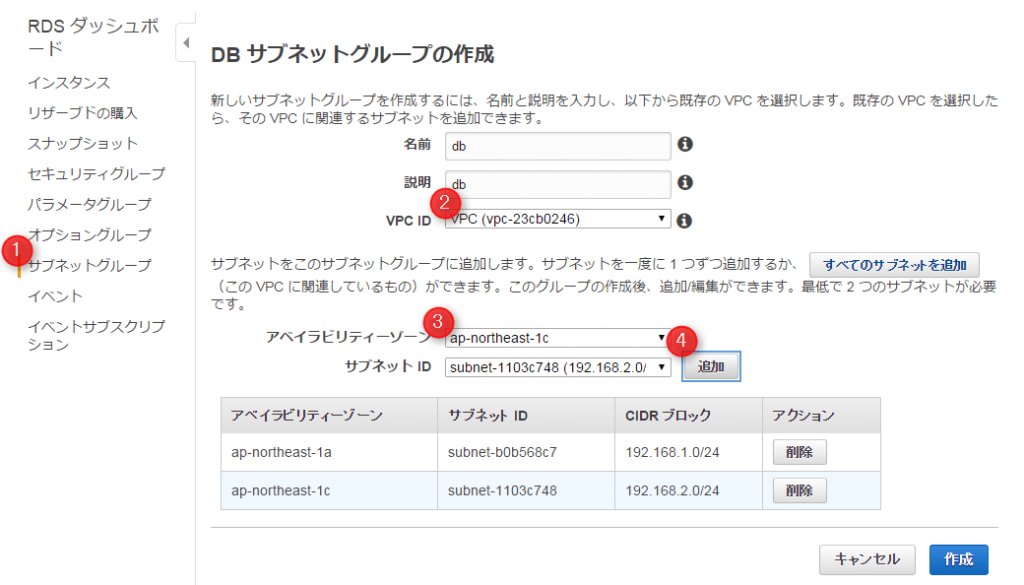Image resolution: width=1024 pixels, height=585 pixels.
Task: Click the info icon beside VPC ID dropdown
Action: click(686, 220)
